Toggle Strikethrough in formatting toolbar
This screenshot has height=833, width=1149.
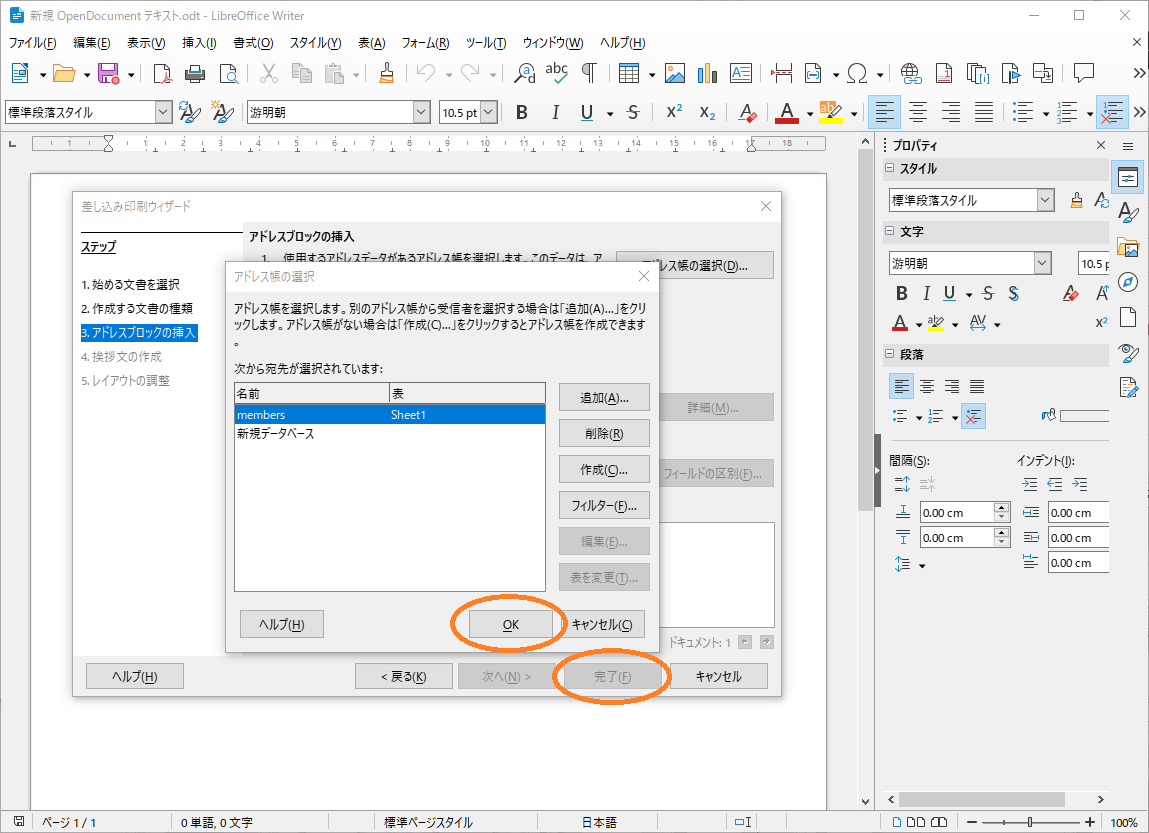pyautogui.click(x=633, y=112)
